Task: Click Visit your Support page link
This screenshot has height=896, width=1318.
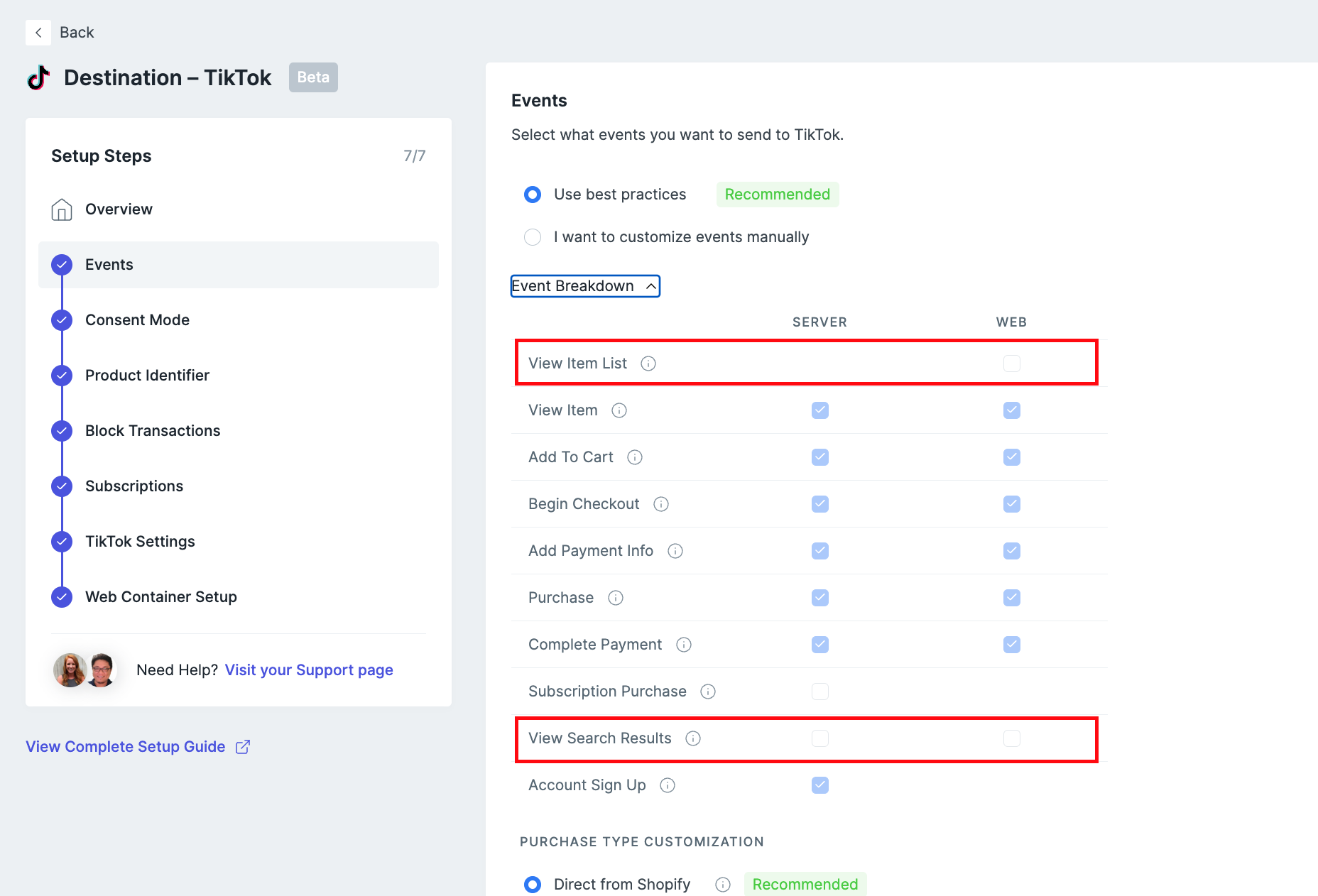Action: [x=309, y=670]
